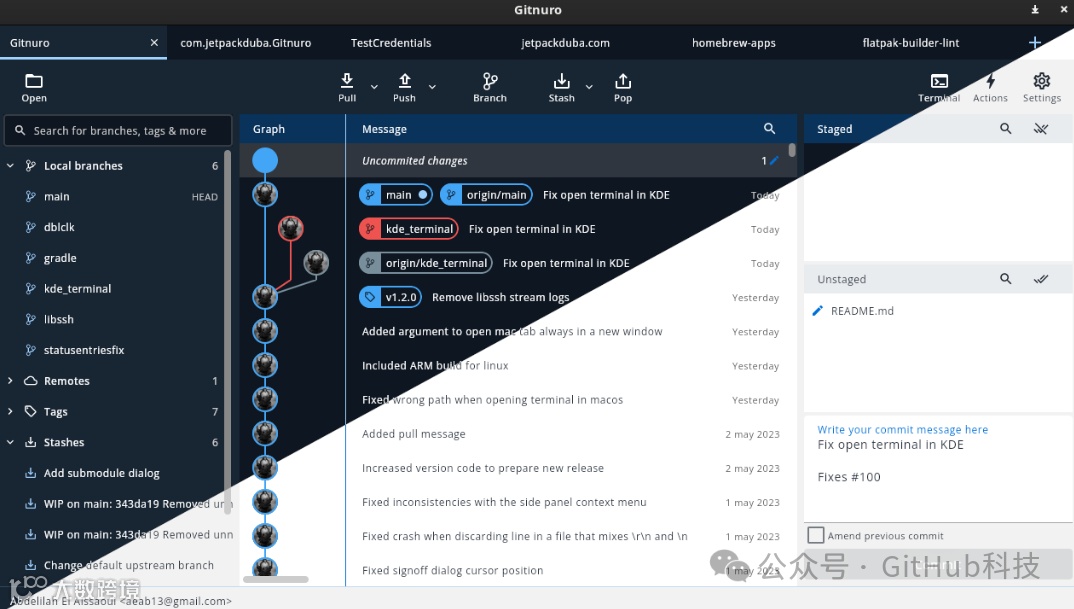Collapse the Stashes section
This screenshot has width=1074, height=609.
point(10,442)
